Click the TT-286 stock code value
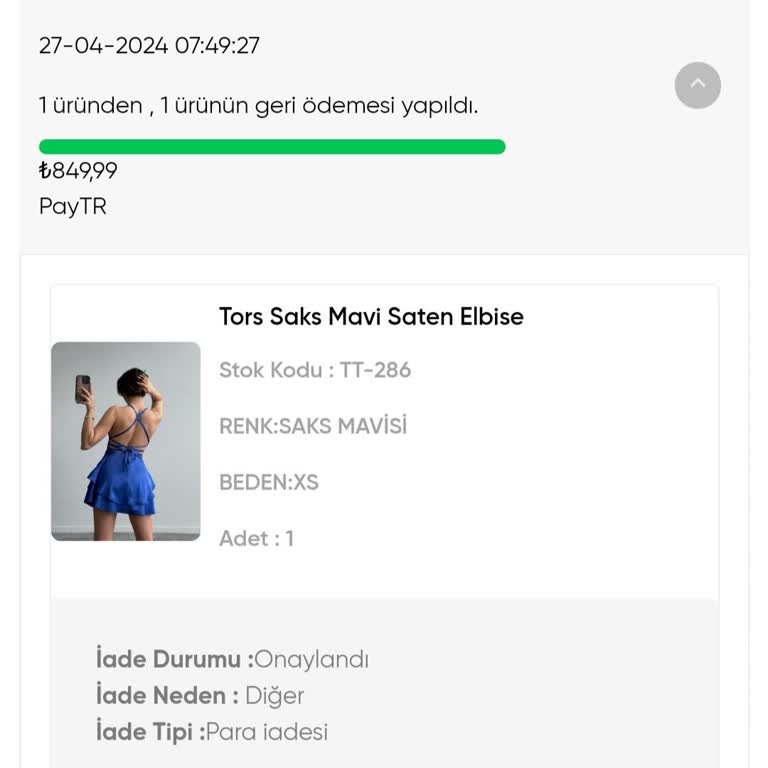Viewport: 768px width, 768px height. tap(375, 370)
